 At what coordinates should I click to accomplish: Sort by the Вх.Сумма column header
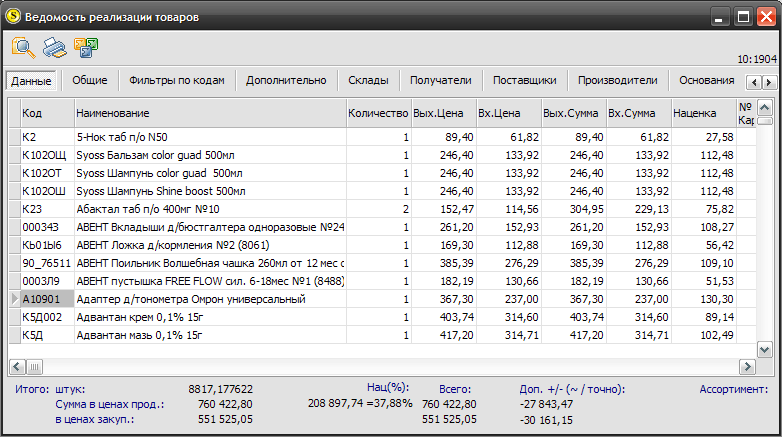pyautogui.click(x=639, y=113)
